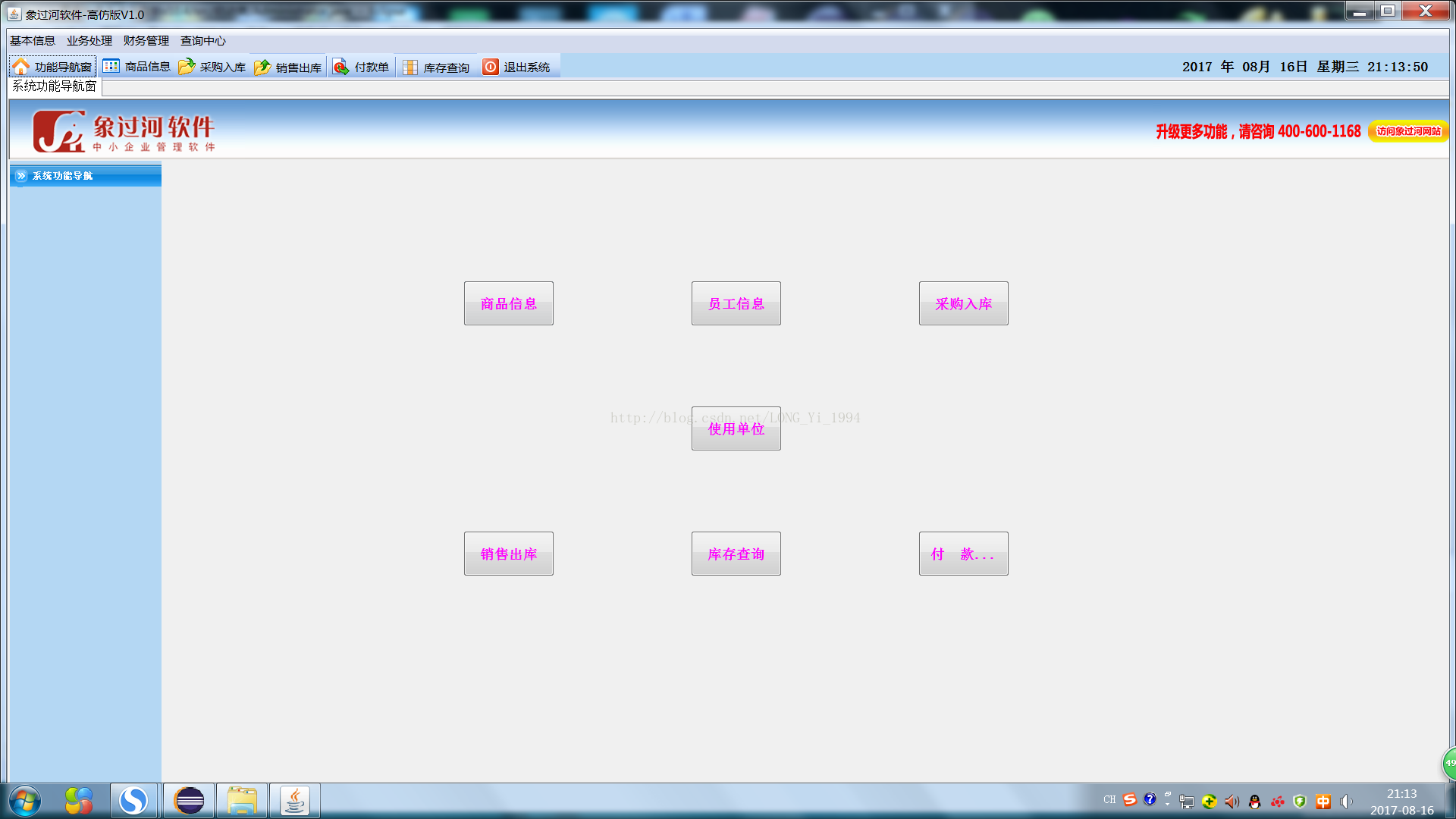1456x819 pixels.
Task: Open the 查询中心 menu
Action: coord(203,41)
